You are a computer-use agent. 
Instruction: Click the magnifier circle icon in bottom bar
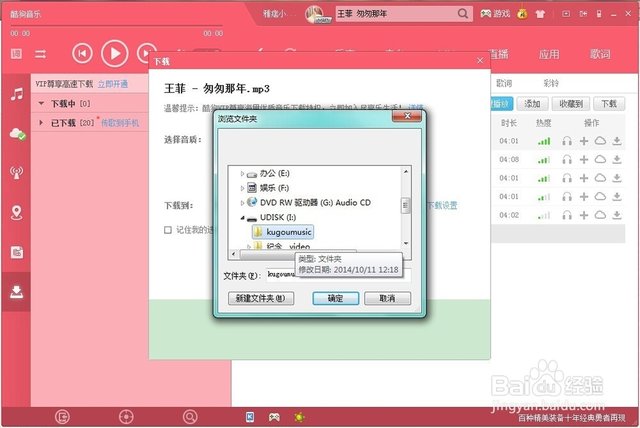click(x=190, y=417)
